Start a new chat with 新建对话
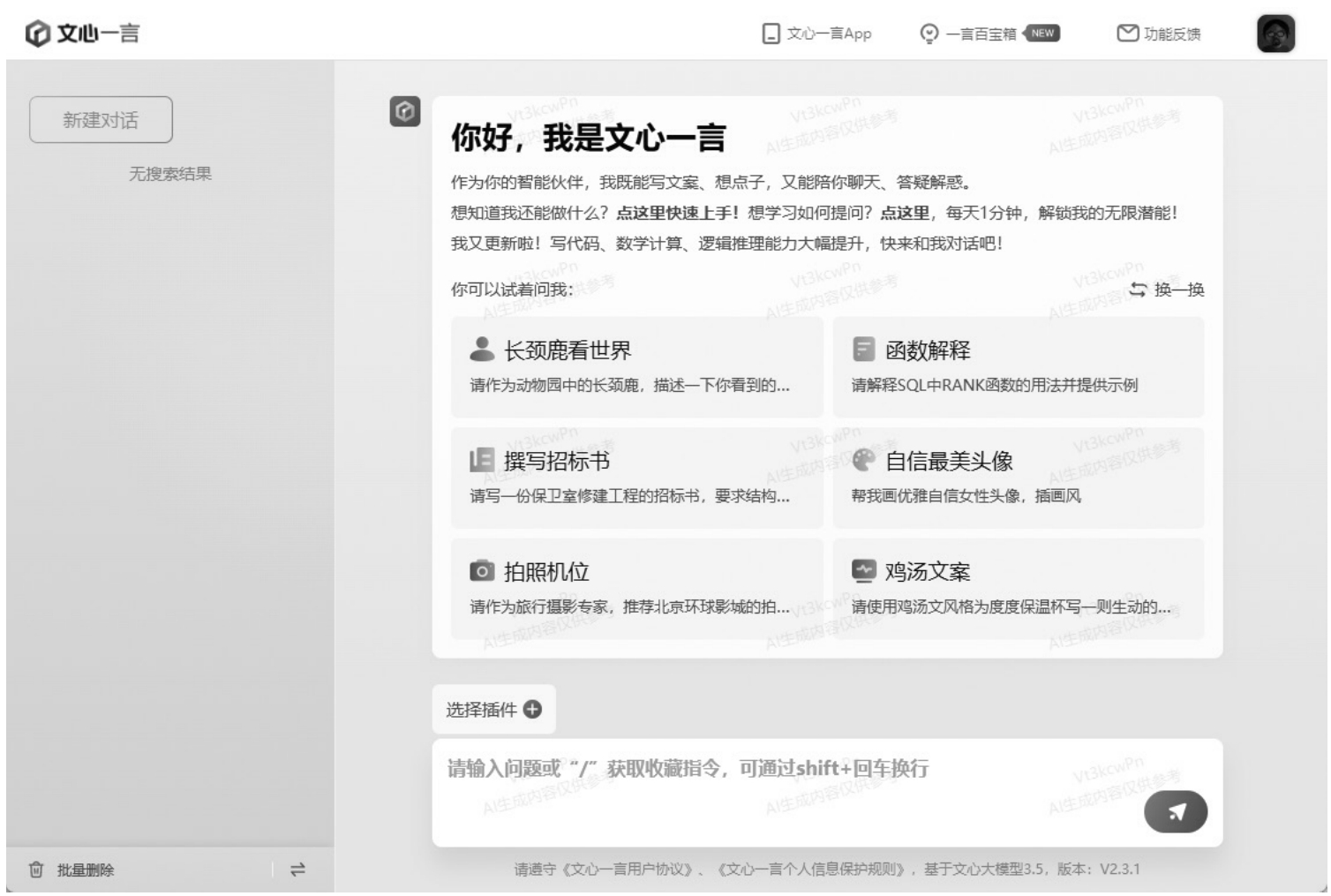 pyautogui.click(x=101, y=120)
